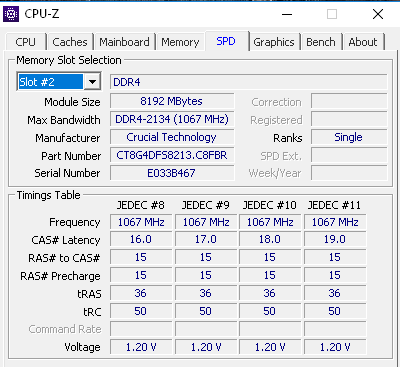
Task: Click CAS# Latency value 16.0
Action: (x=141, y=240)
